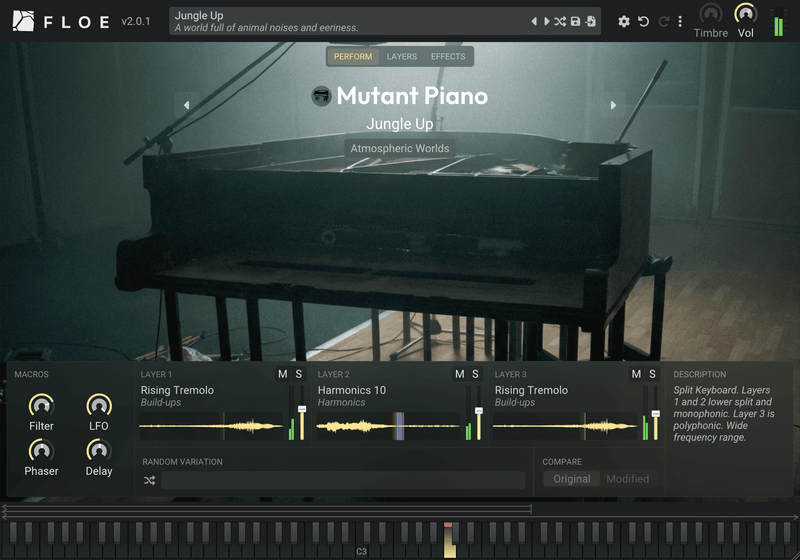Screen dimensions: 800x560
Task: Click the Random Variation shuffle icon
Action: pyautogui.click(x=149, y=480)
